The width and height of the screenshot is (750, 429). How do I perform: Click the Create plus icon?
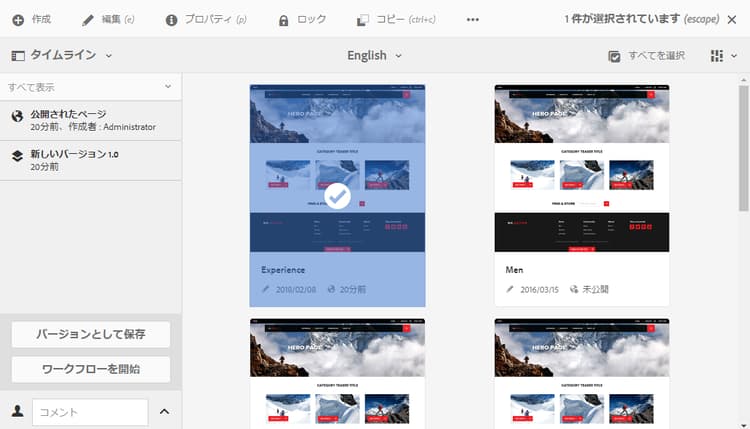(x=18, y=20)
